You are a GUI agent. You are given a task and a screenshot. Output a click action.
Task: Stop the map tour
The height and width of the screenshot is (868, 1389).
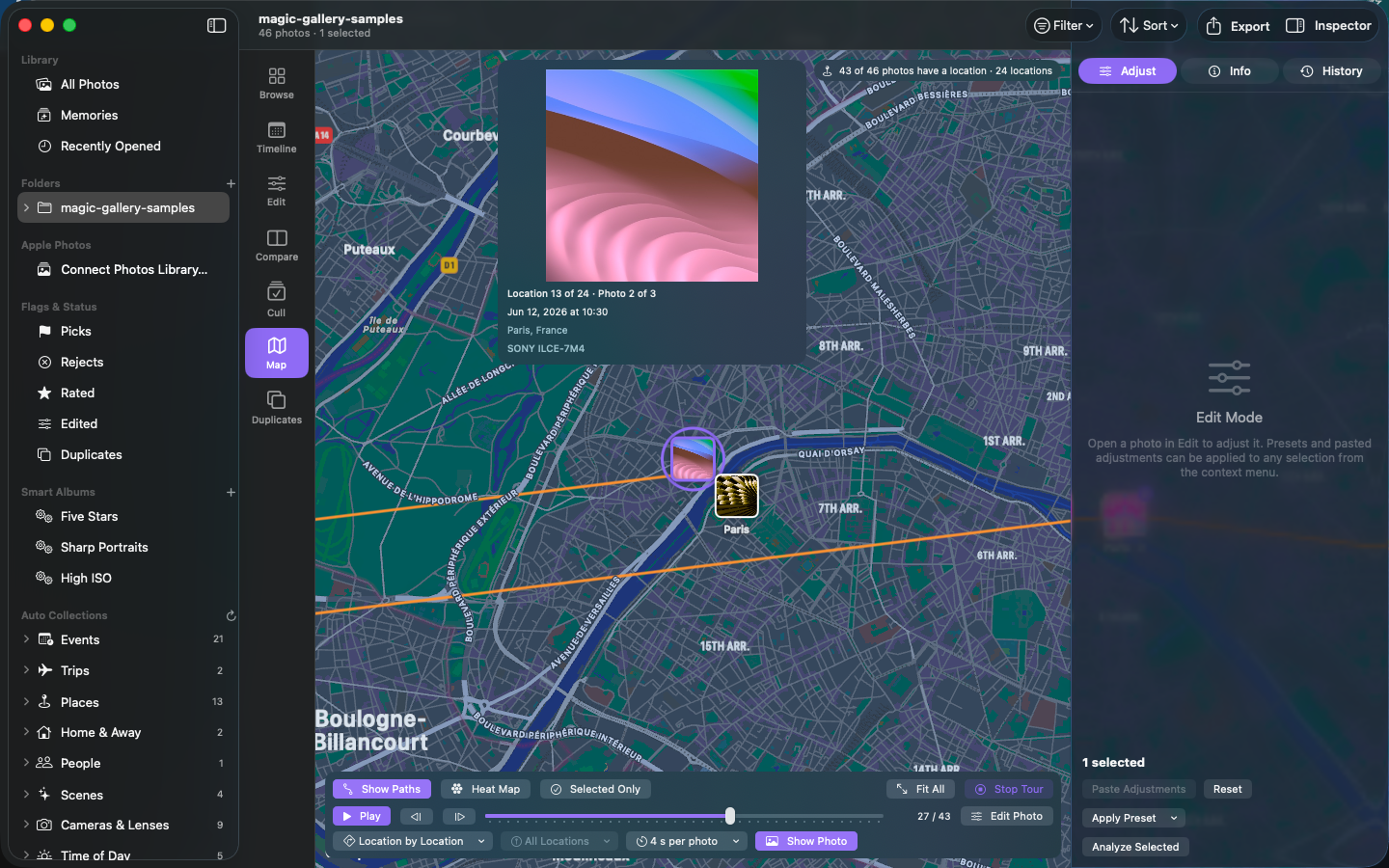[1009, 789]
